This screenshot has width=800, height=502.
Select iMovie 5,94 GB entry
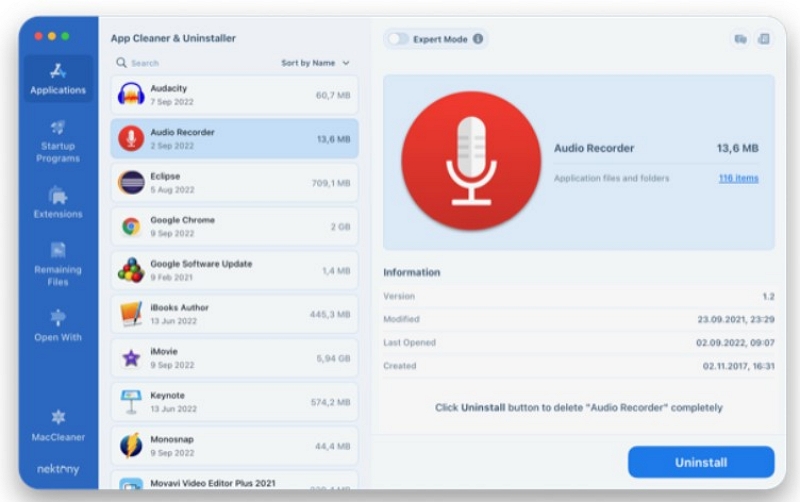[x=234, y=358]
